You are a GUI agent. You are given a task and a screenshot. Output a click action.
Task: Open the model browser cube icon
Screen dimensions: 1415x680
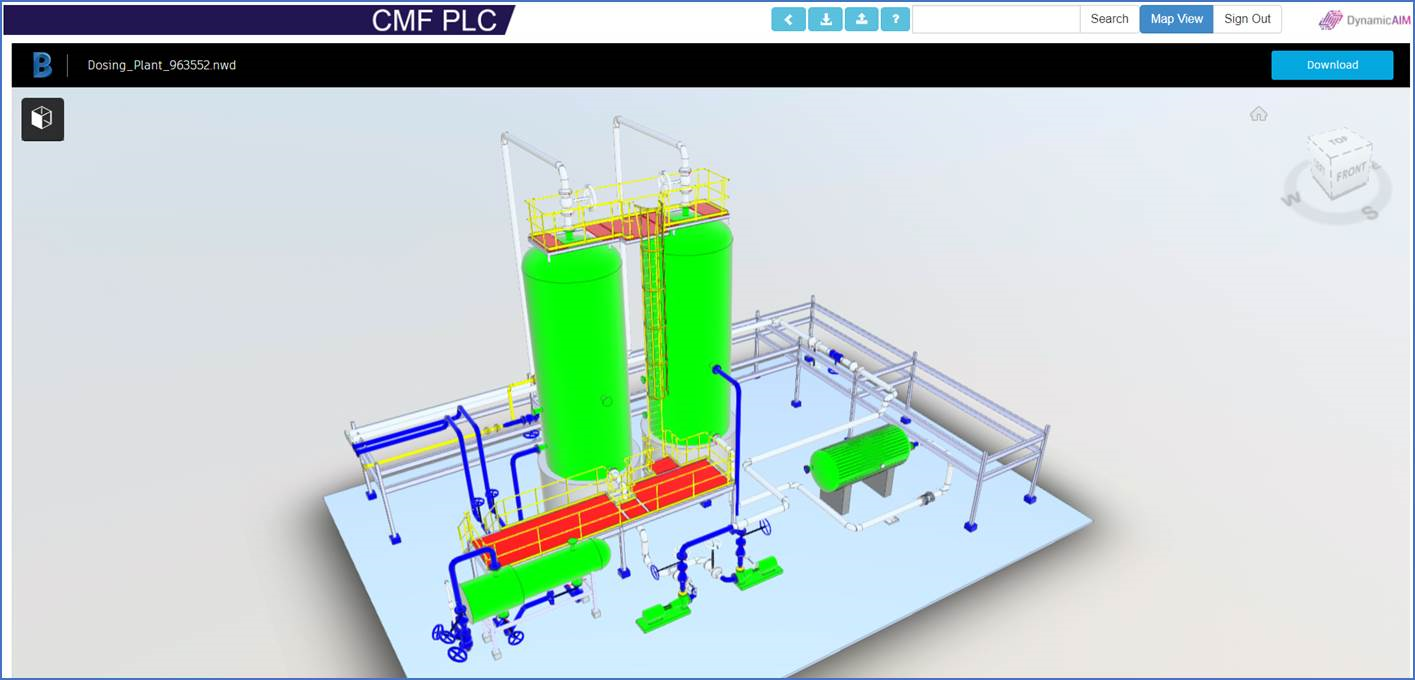point(42,119)
